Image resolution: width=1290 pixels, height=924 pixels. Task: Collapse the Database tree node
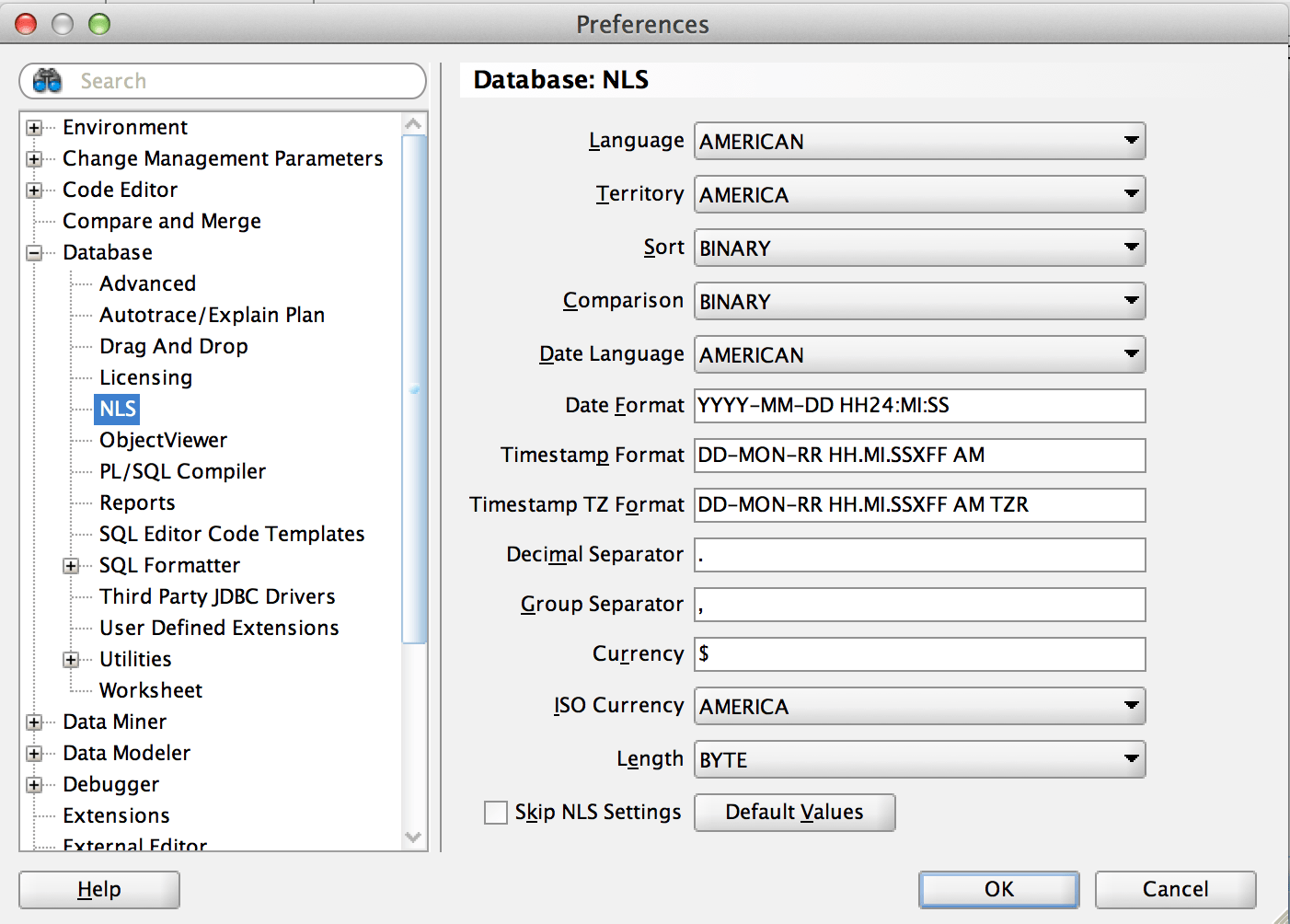tap(34, 252)
